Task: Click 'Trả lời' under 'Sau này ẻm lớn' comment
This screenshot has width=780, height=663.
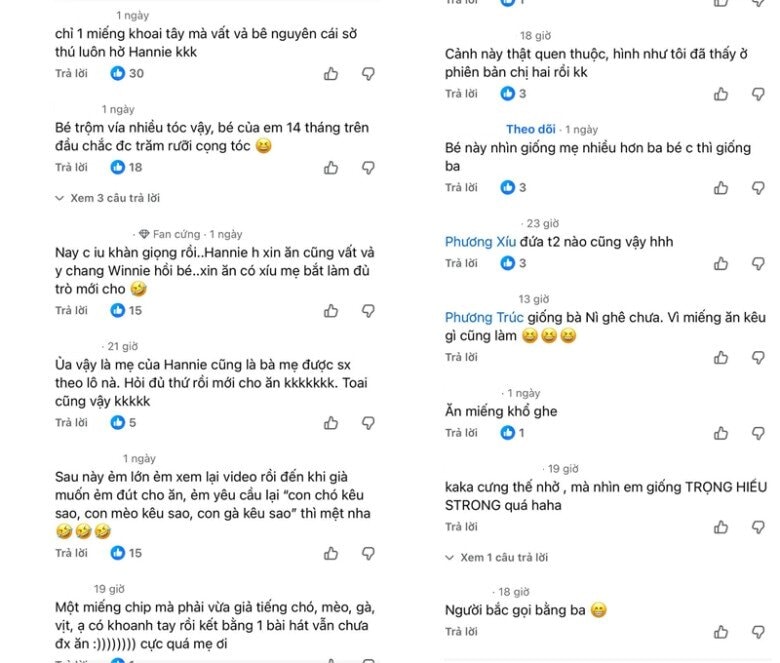Action: point(71,553)
